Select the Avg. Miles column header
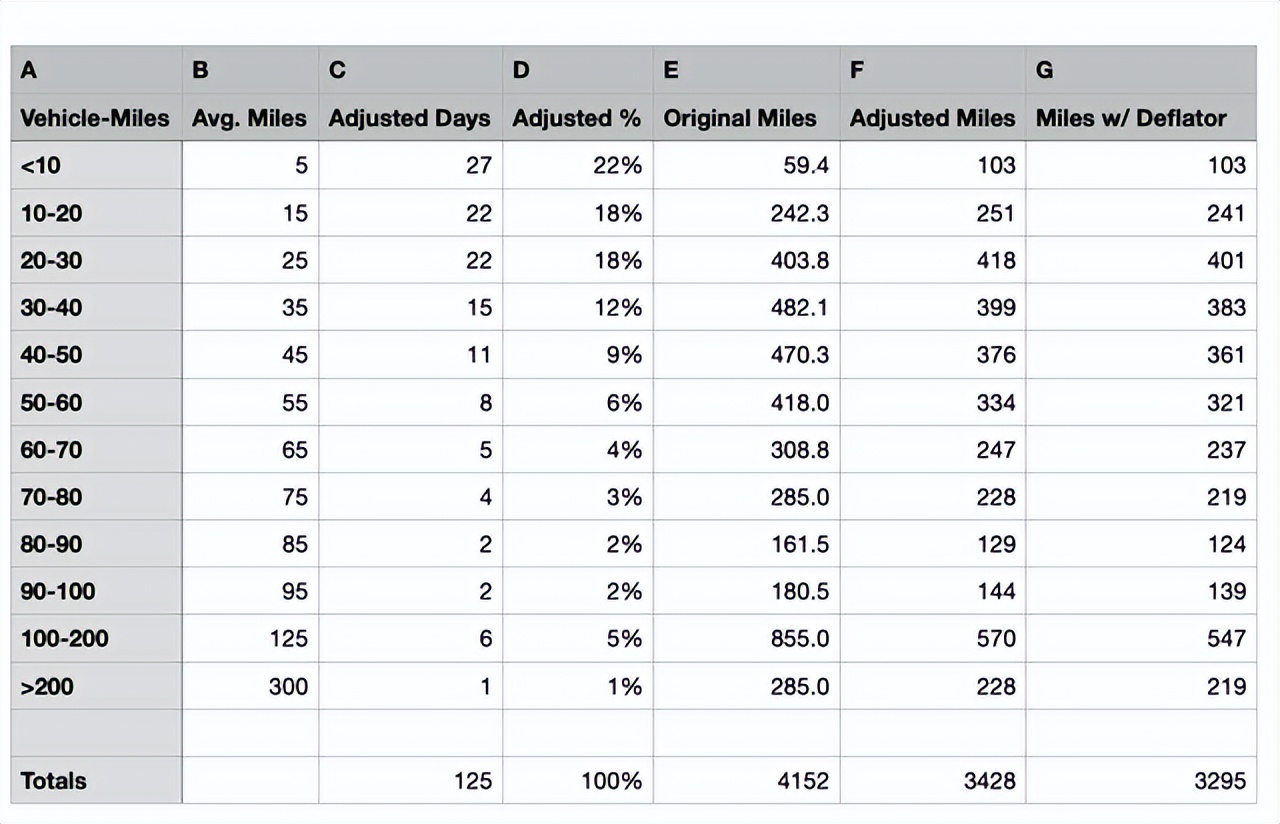This screenshot has width=1280, height=824. tap(250, 118)
